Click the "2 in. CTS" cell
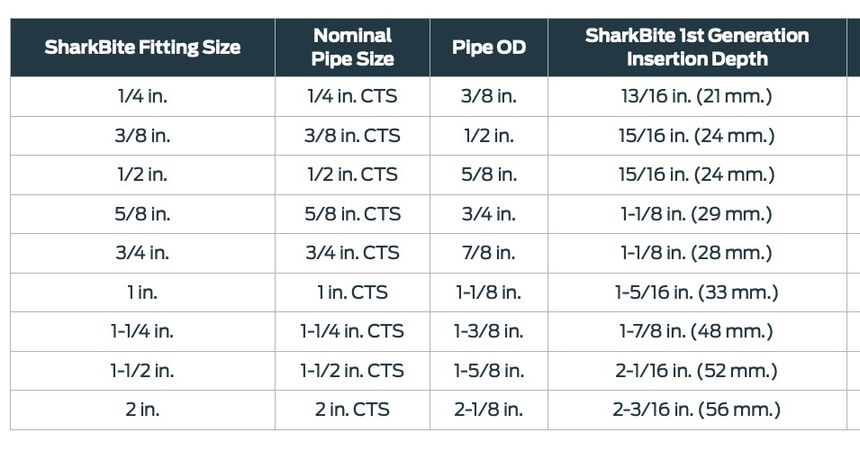The image size is (860, 449). click(352, 410)
